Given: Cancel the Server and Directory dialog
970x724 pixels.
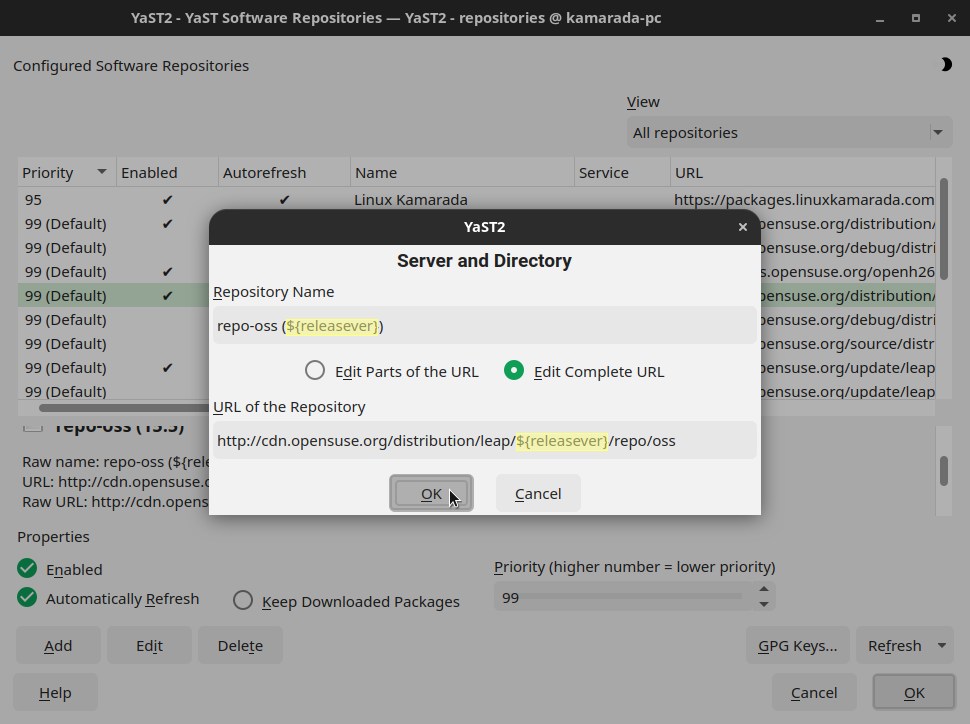Looking at the screenshot, I should point(538,493).
